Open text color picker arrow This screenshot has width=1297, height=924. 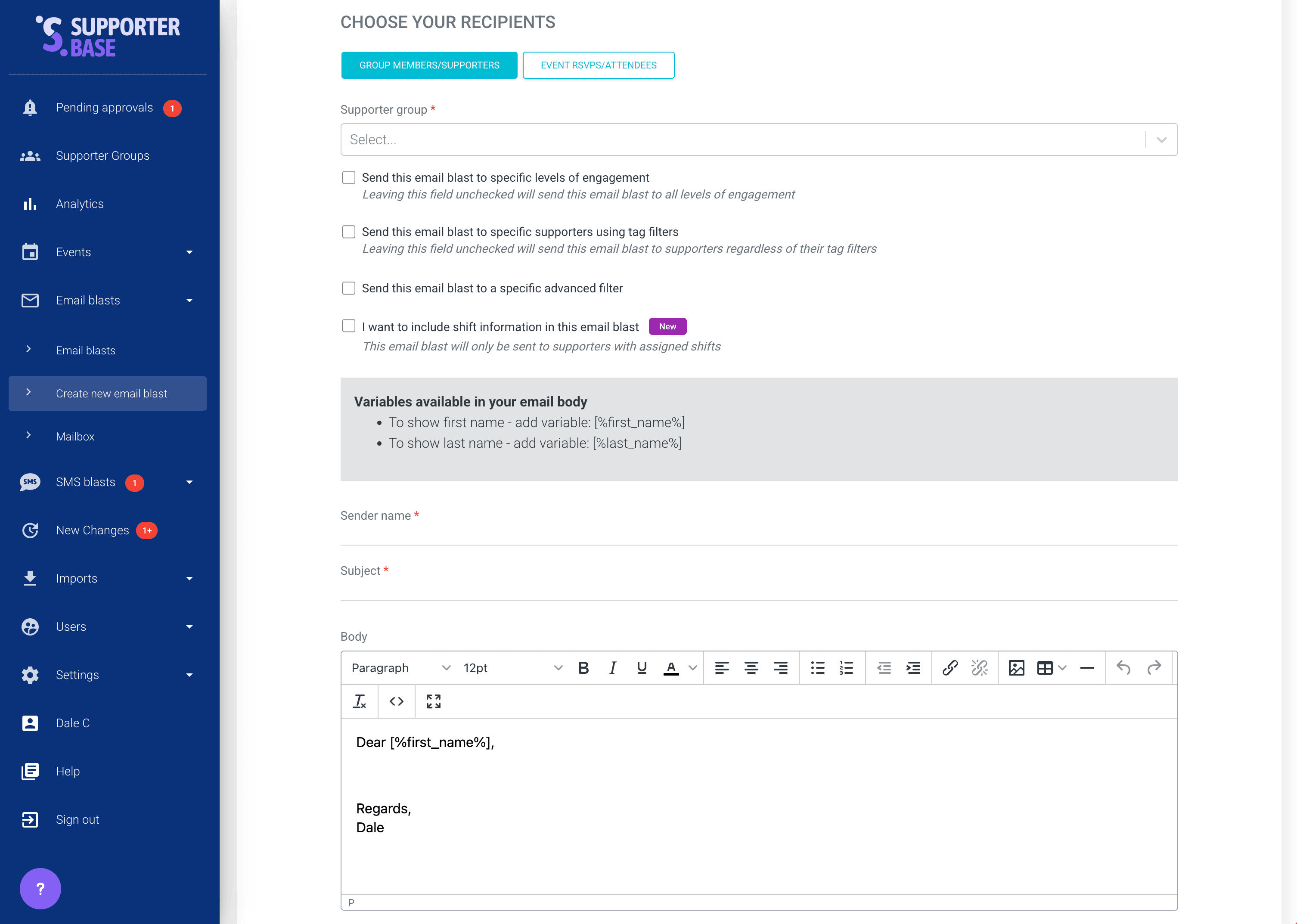[x=692, y=668]
